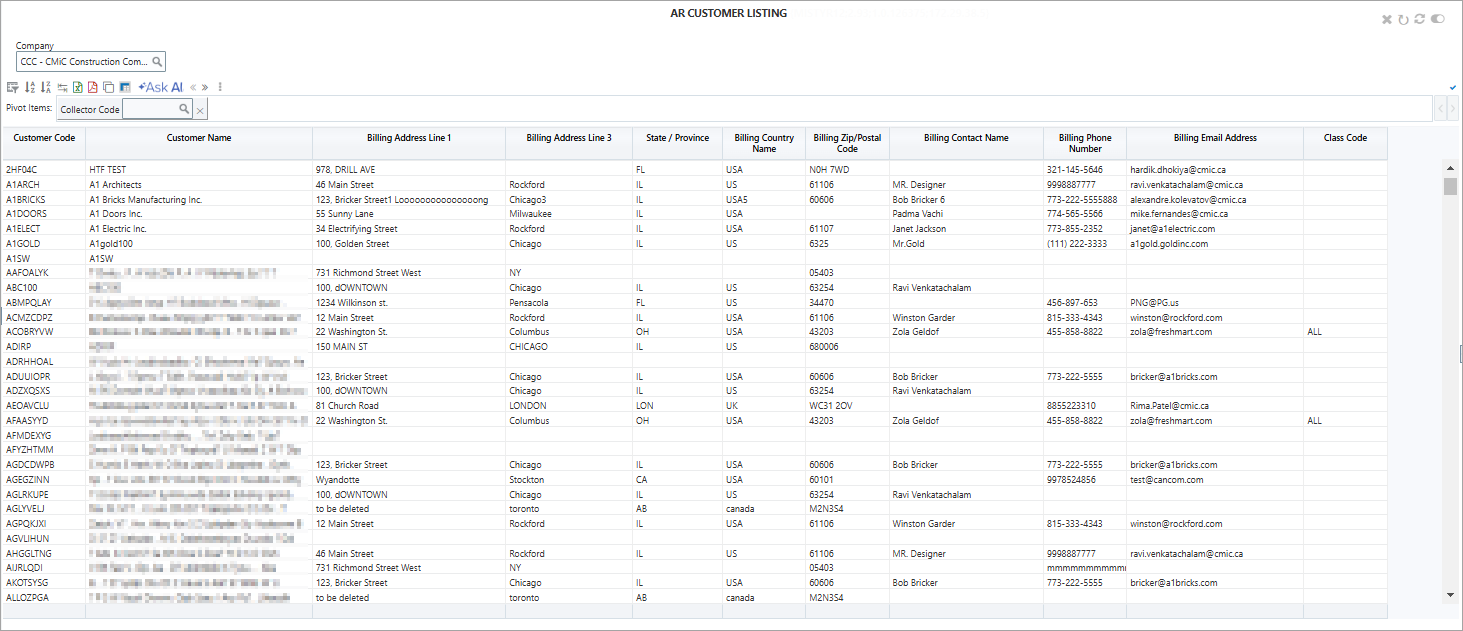Open the vertical three-dot toolbar menu

(220, 87)
